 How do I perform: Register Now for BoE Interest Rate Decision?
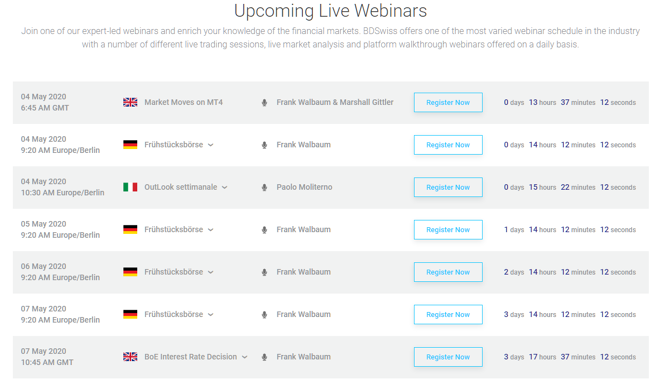pos(448,357)
